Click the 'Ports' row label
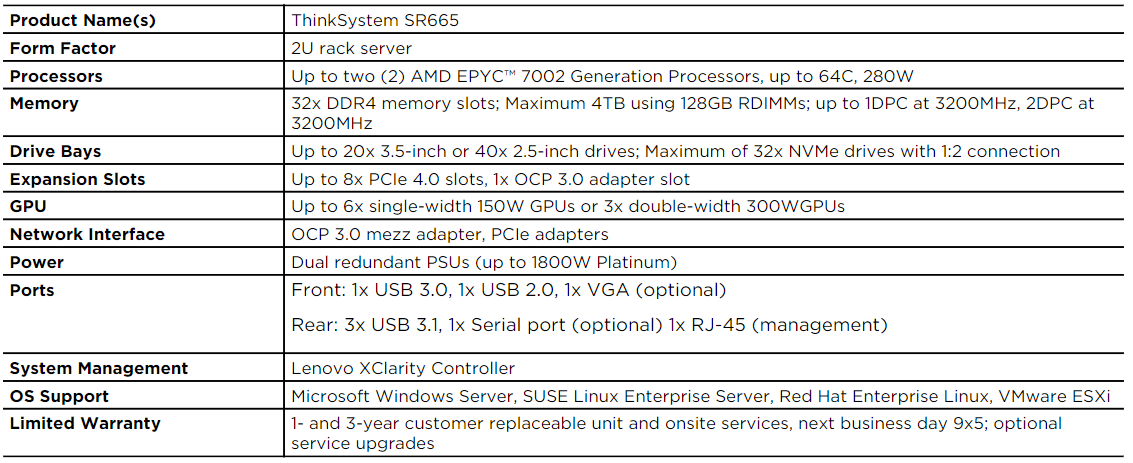The height and width of the screenshot is (463, 1133). point(32,290)
